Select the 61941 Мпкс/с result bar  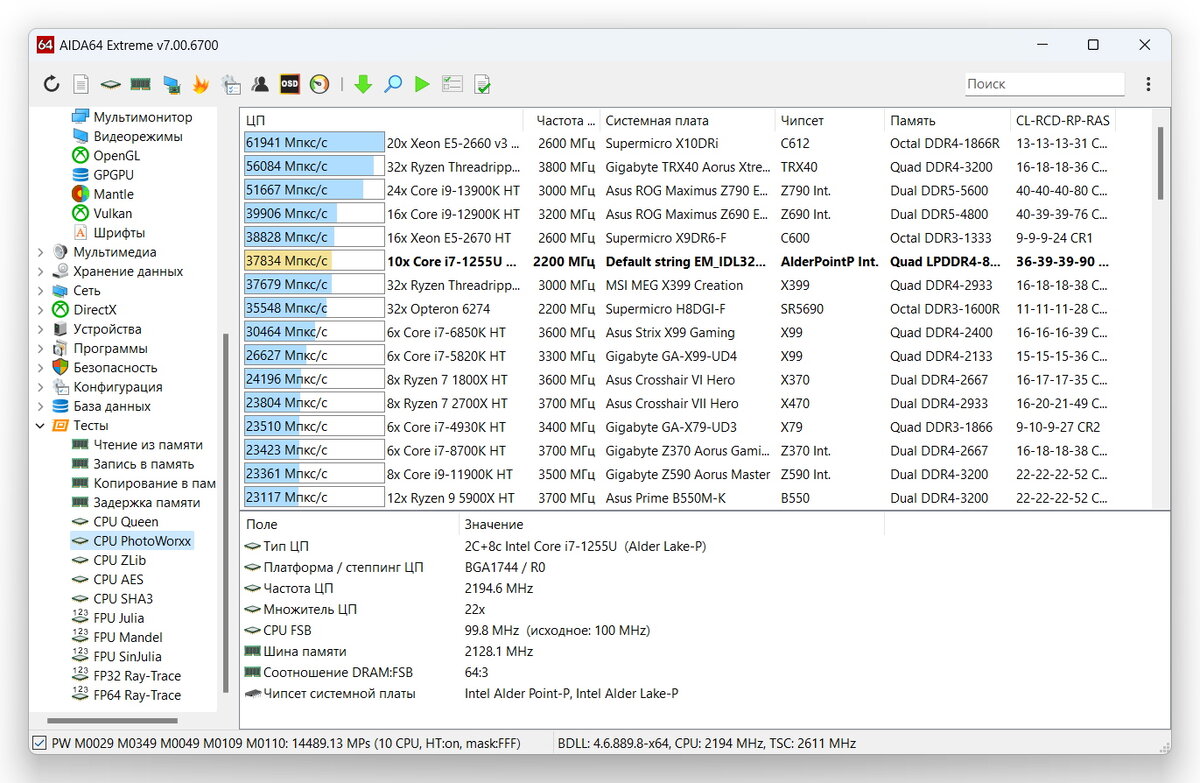pyautogui.click(x=314, y=143)
